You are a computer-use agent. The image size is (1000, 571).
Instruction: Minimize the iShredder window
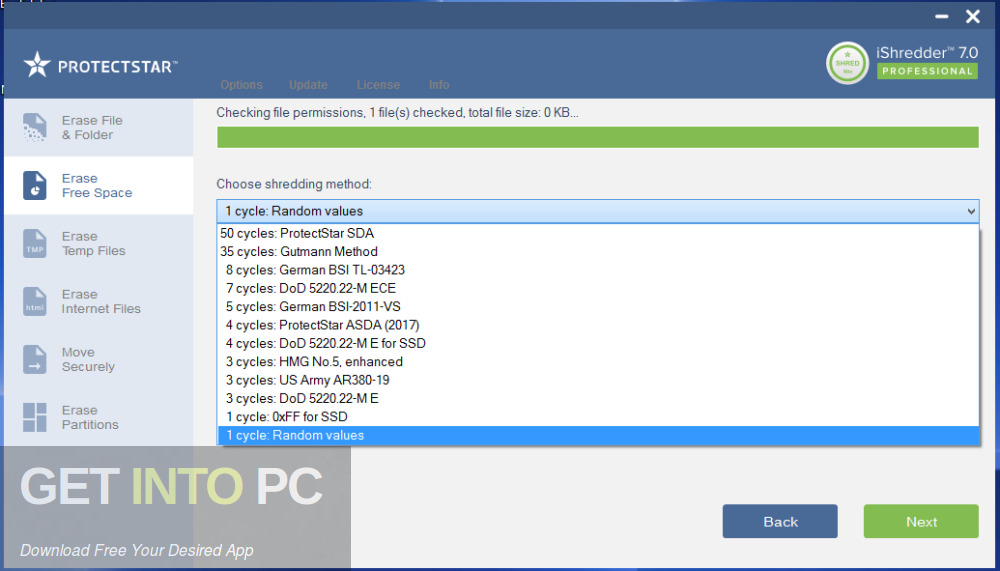941,17
